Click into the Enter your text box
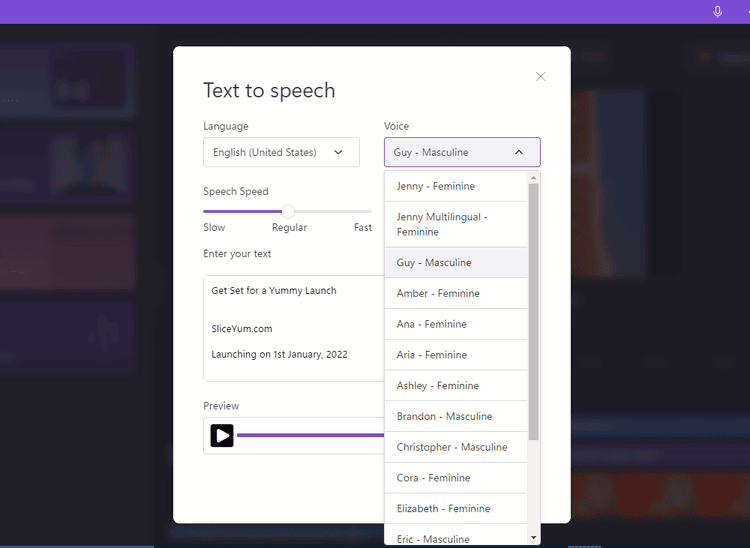This screenshot has width=750, height=548. tap(294, 328)
